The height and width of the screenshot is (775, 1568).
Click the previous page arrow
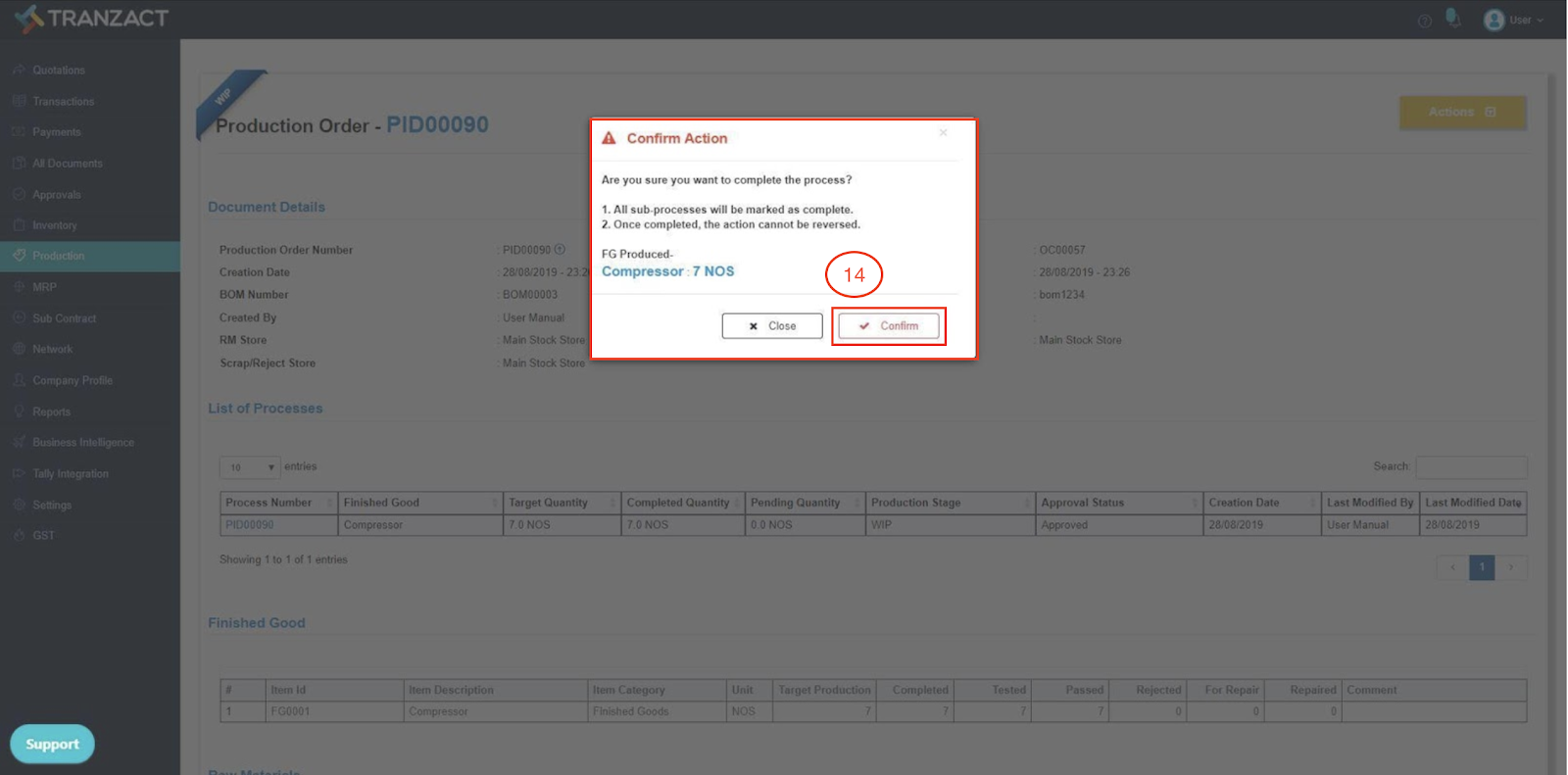pyautogui.click(x=1452, y=567)
